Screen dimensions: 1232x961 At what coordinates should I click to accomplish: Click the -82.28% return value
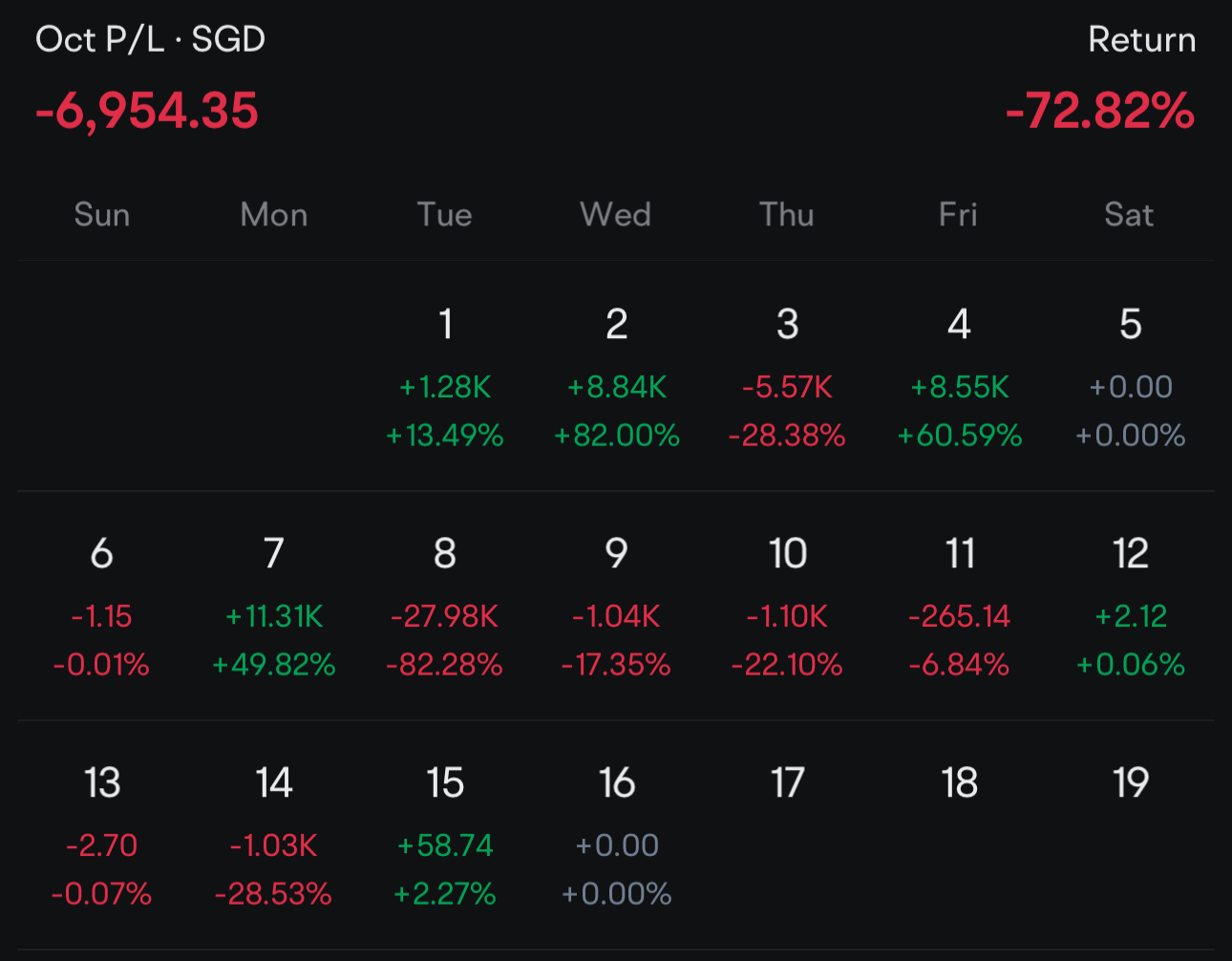[445, 665]
